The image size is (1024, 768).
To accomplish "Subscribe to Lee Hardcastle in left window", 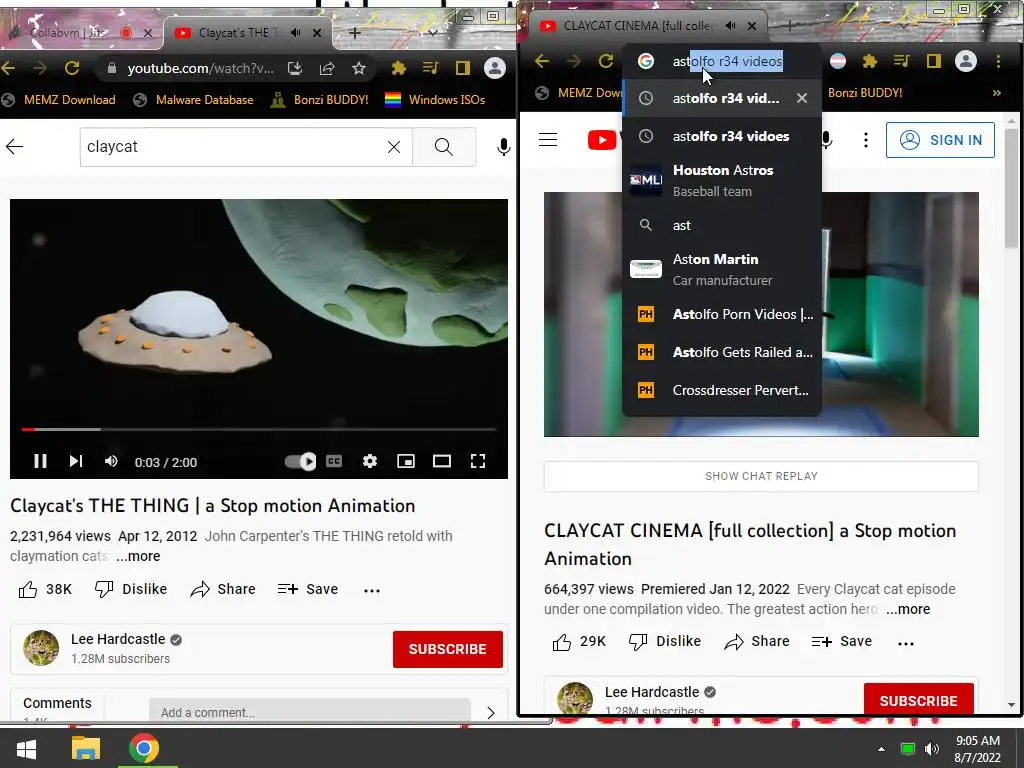I will [x=447, y=649].
